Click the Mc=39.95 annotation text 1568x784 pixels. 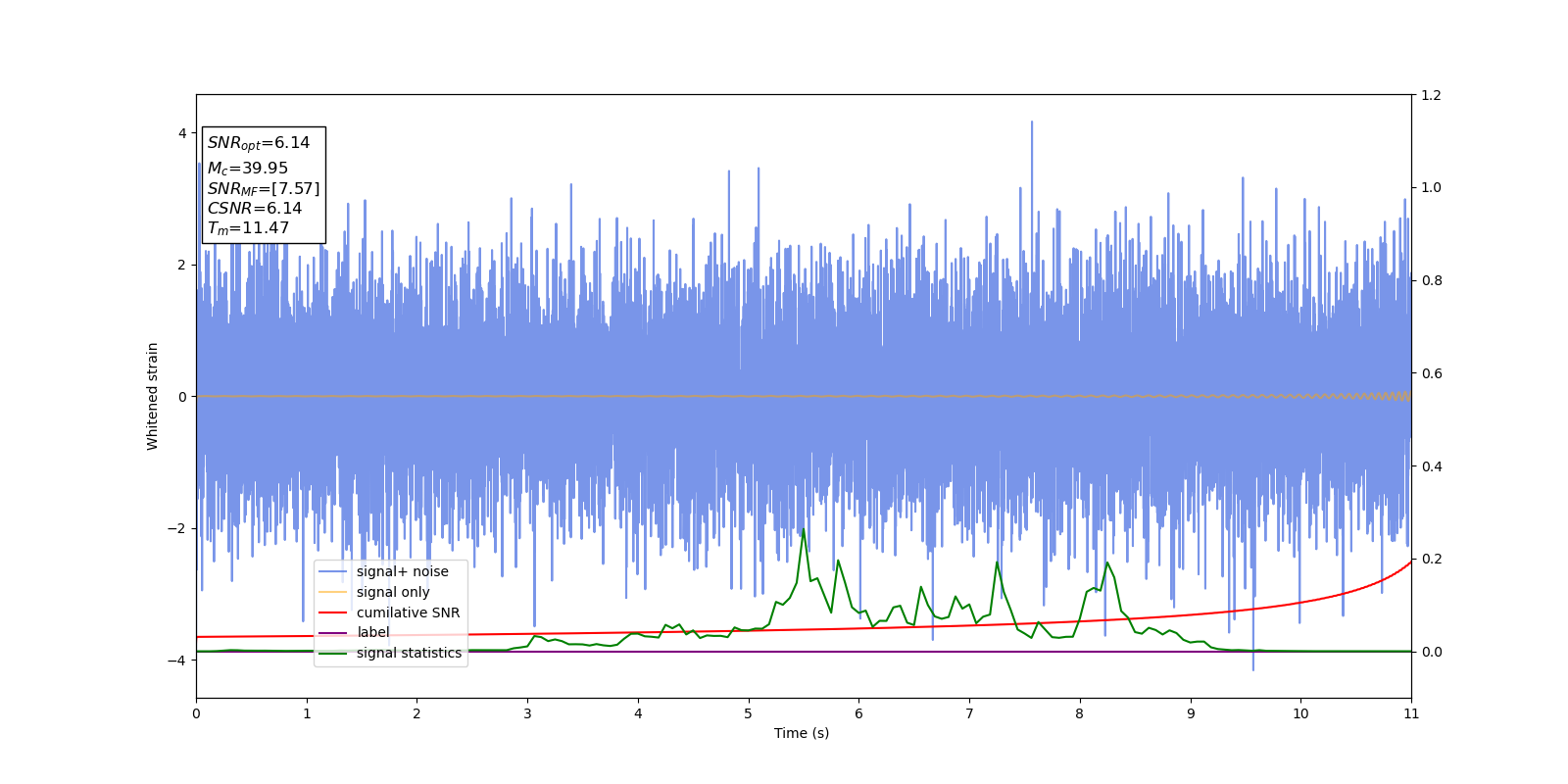[248, 169]
